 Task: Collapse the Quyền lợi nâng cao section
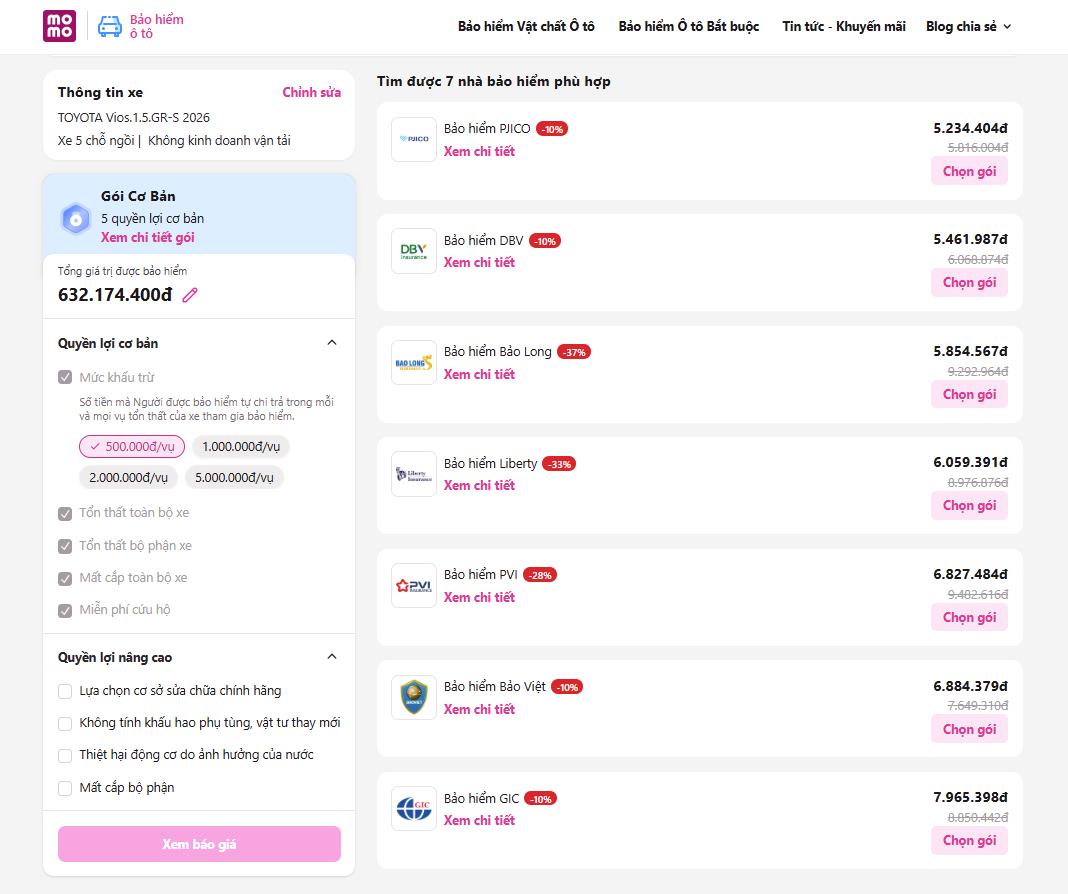pyautogui.click(x=332, y=656)
